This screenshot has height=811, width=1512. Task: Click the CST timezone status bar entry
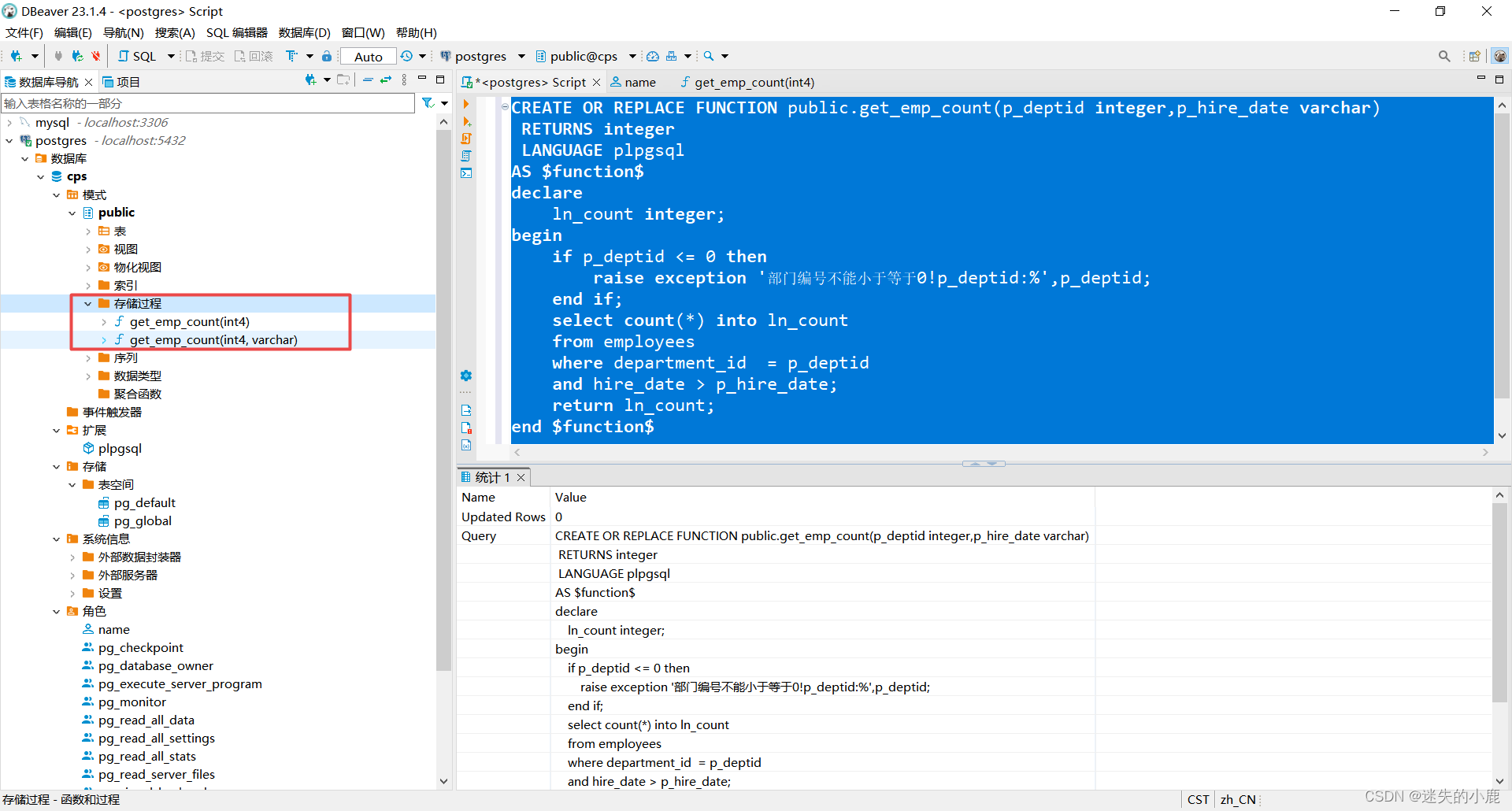[x=1198, y=799]
